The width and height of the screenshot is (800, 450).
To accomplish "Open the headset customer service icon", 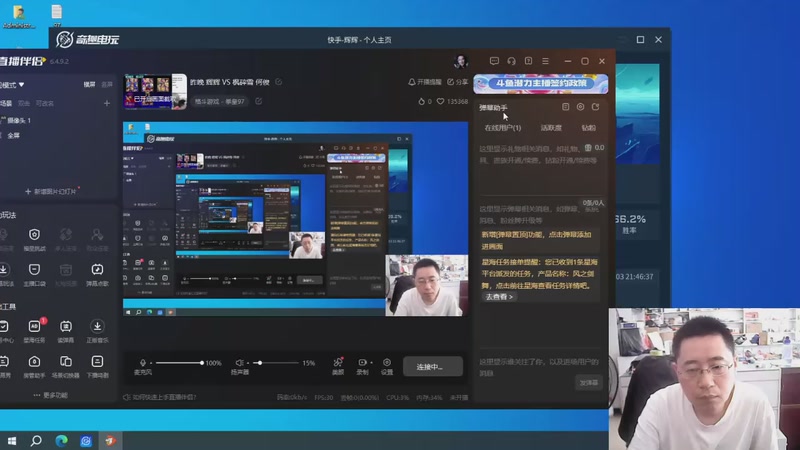I will pyautogui.click(x=511, y=61).
